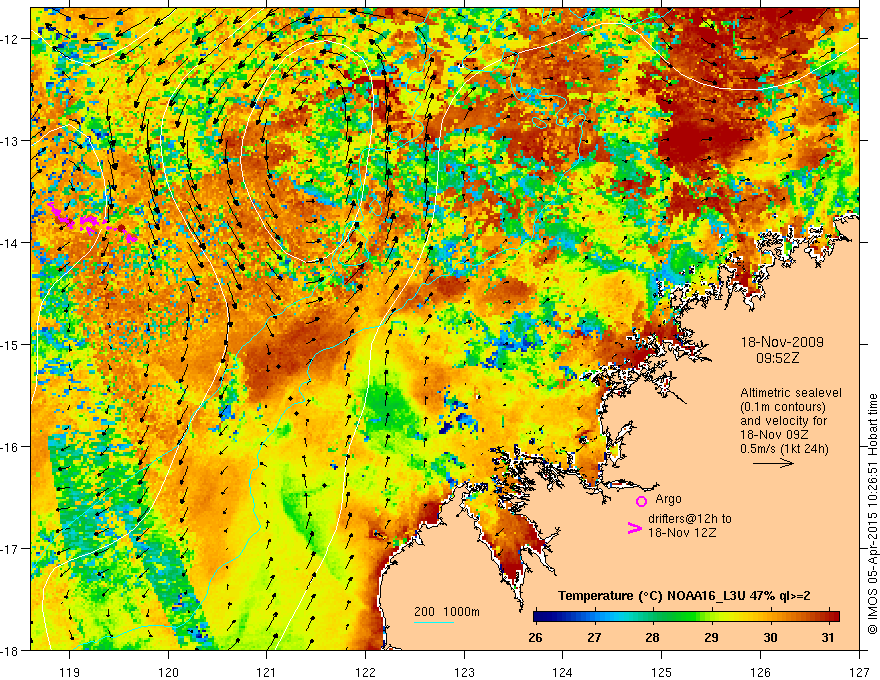Click longitude axis label 119
880x680 pixels.
tap(70, 672)
